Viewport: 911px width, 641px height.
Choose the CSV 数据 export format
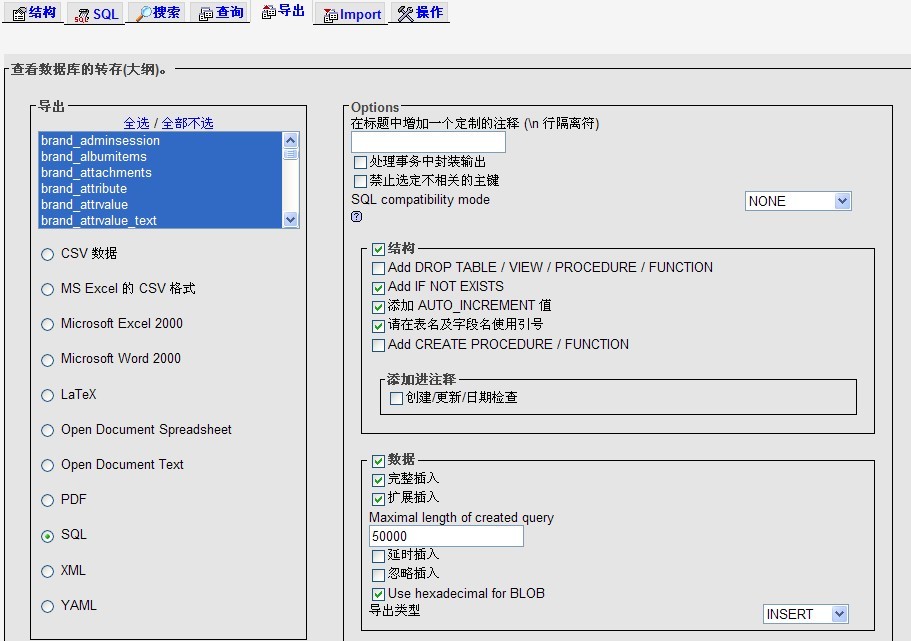coord(48,255)
